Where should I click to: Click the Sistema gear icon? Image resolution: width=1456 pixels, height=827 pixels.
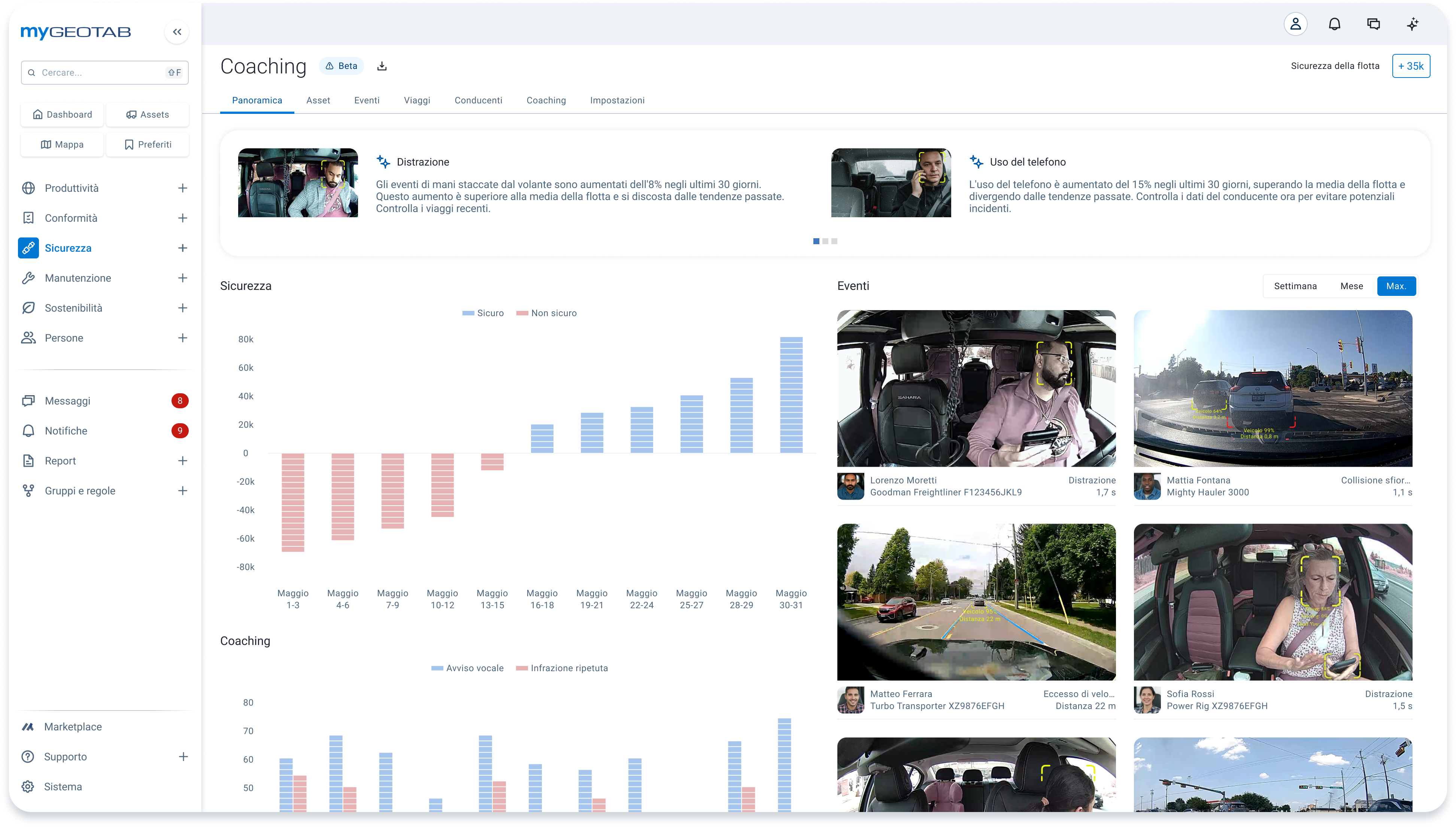(28, 787)
